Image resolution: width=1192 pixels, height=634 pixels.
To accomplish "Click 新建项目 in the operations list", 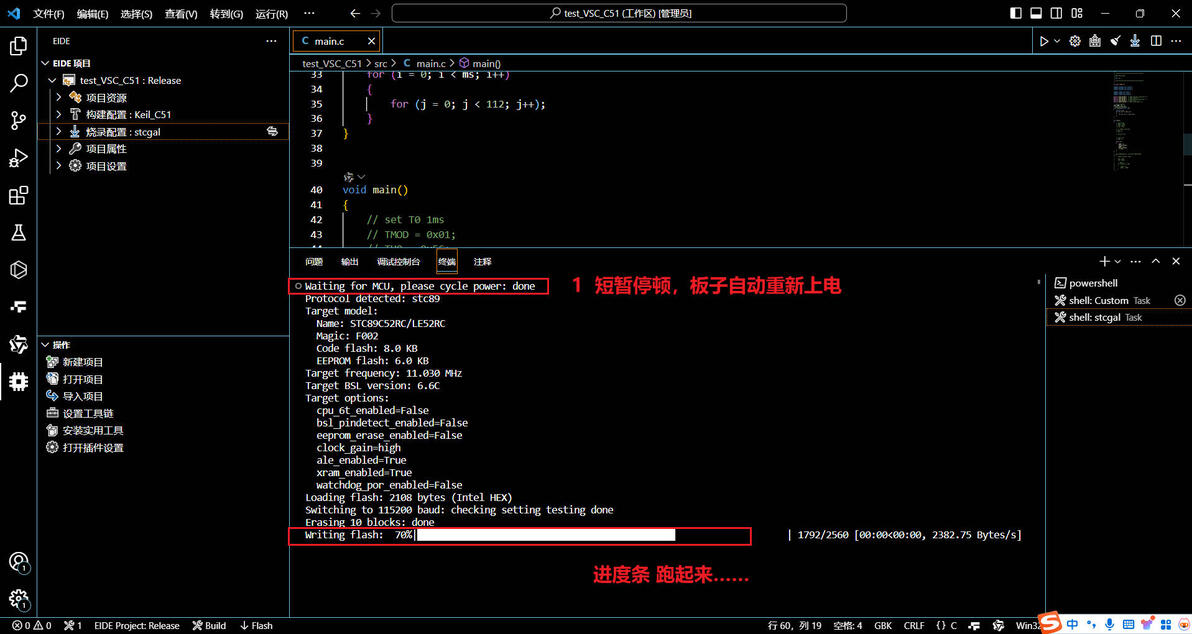I will 83,363.
